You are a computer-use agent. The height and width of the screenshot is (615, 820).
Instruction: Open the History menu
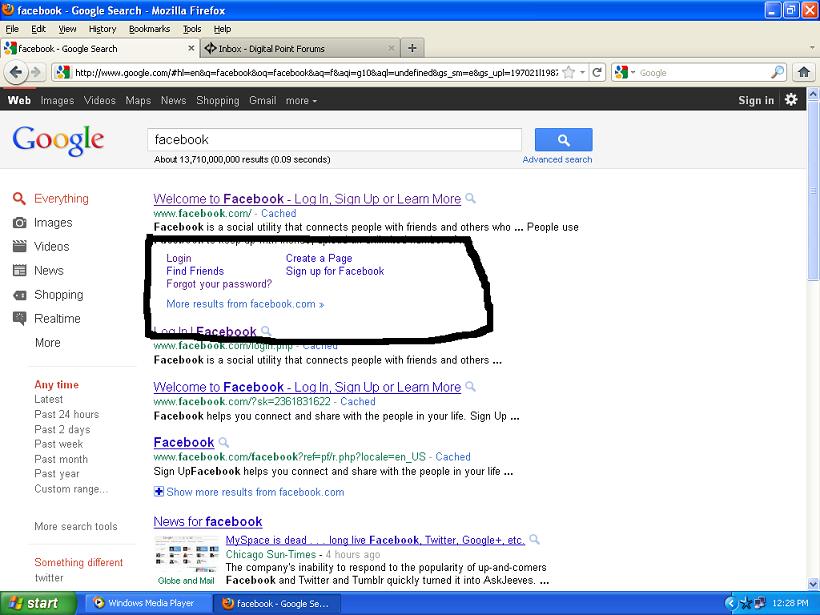tap(102, 29)
